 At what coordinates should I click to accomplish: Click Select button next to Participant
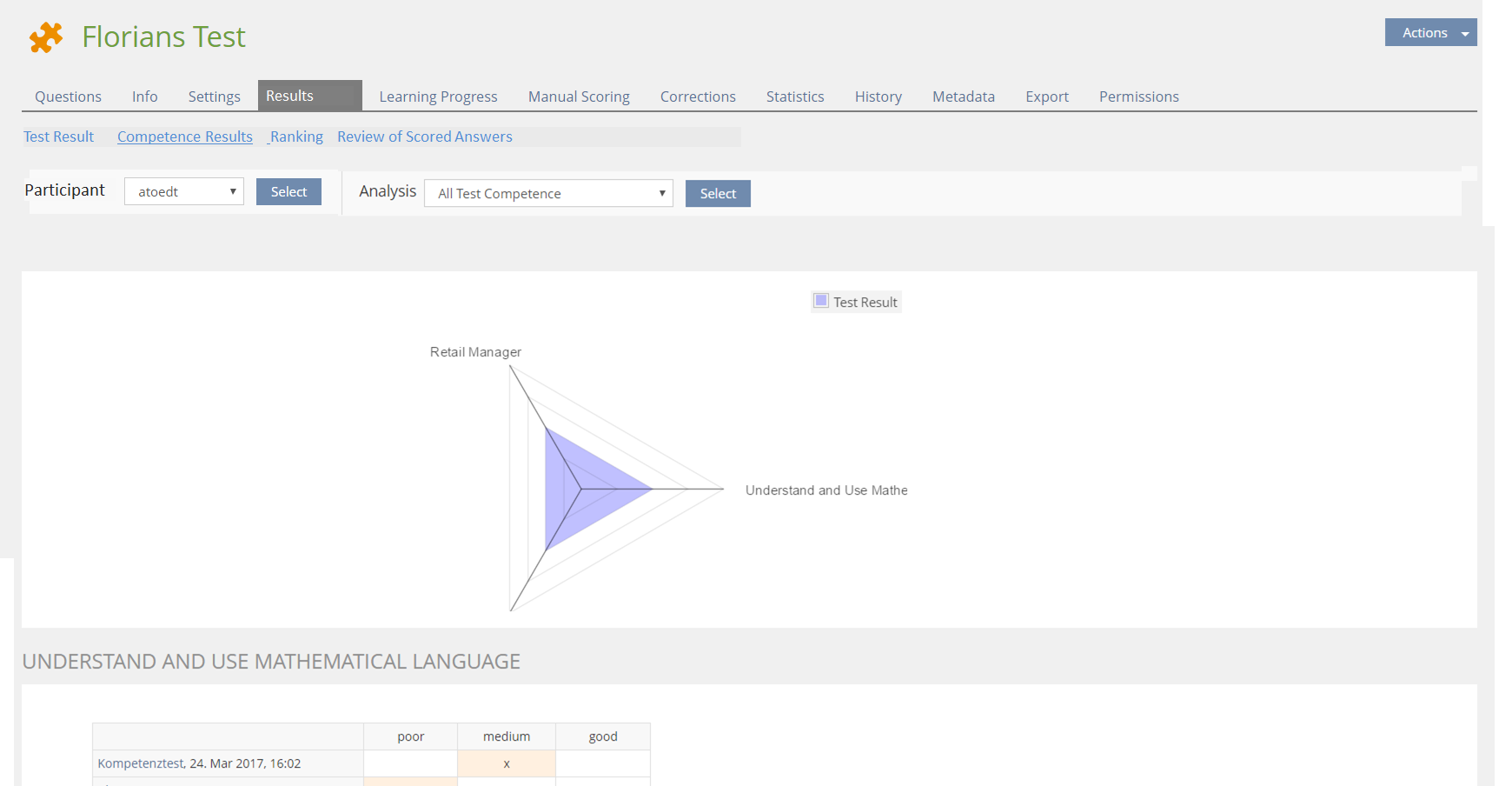click(288, 191)
